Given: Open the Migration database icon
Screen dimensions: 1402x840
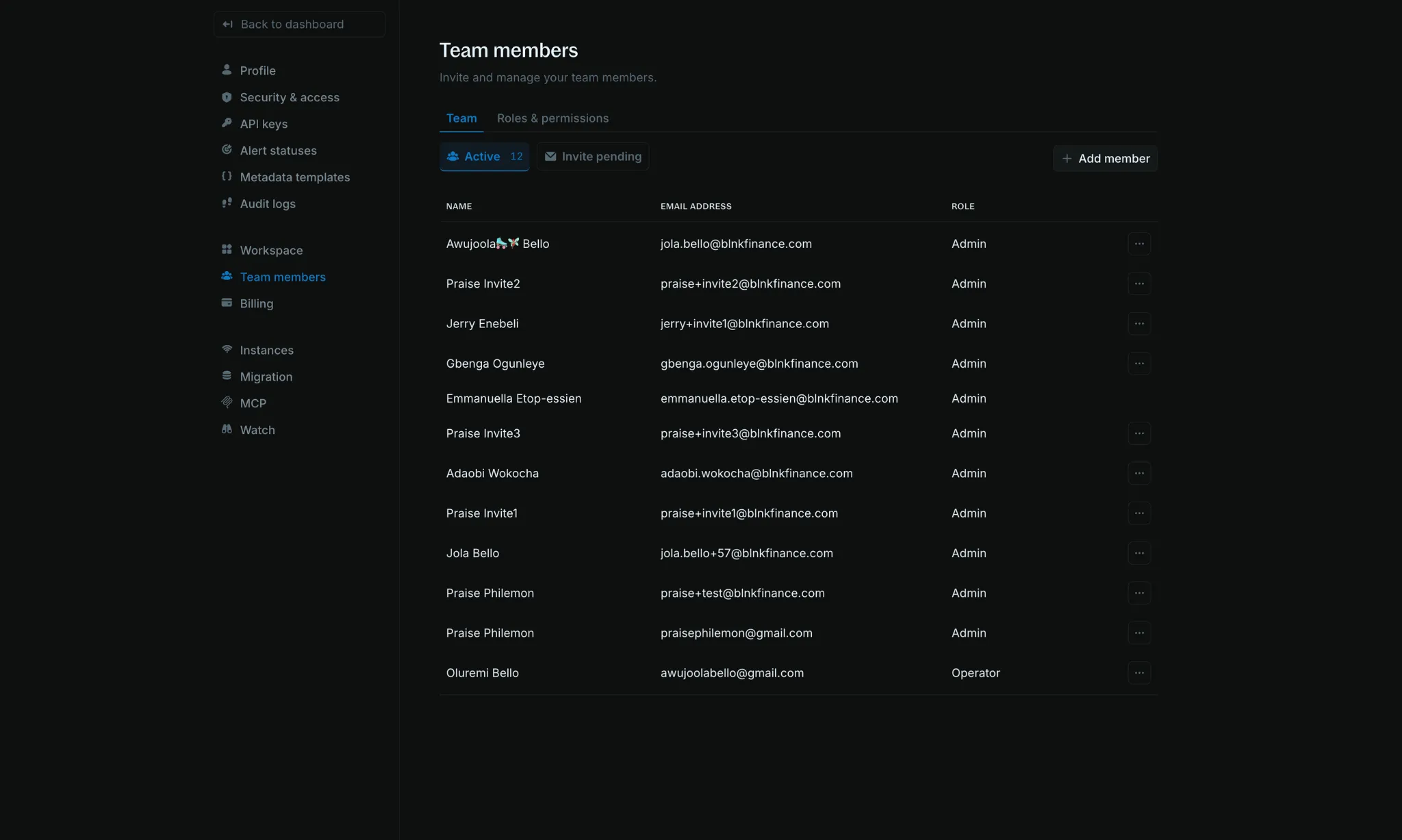Looking at the screenshot, I should [x=227, y=376].
